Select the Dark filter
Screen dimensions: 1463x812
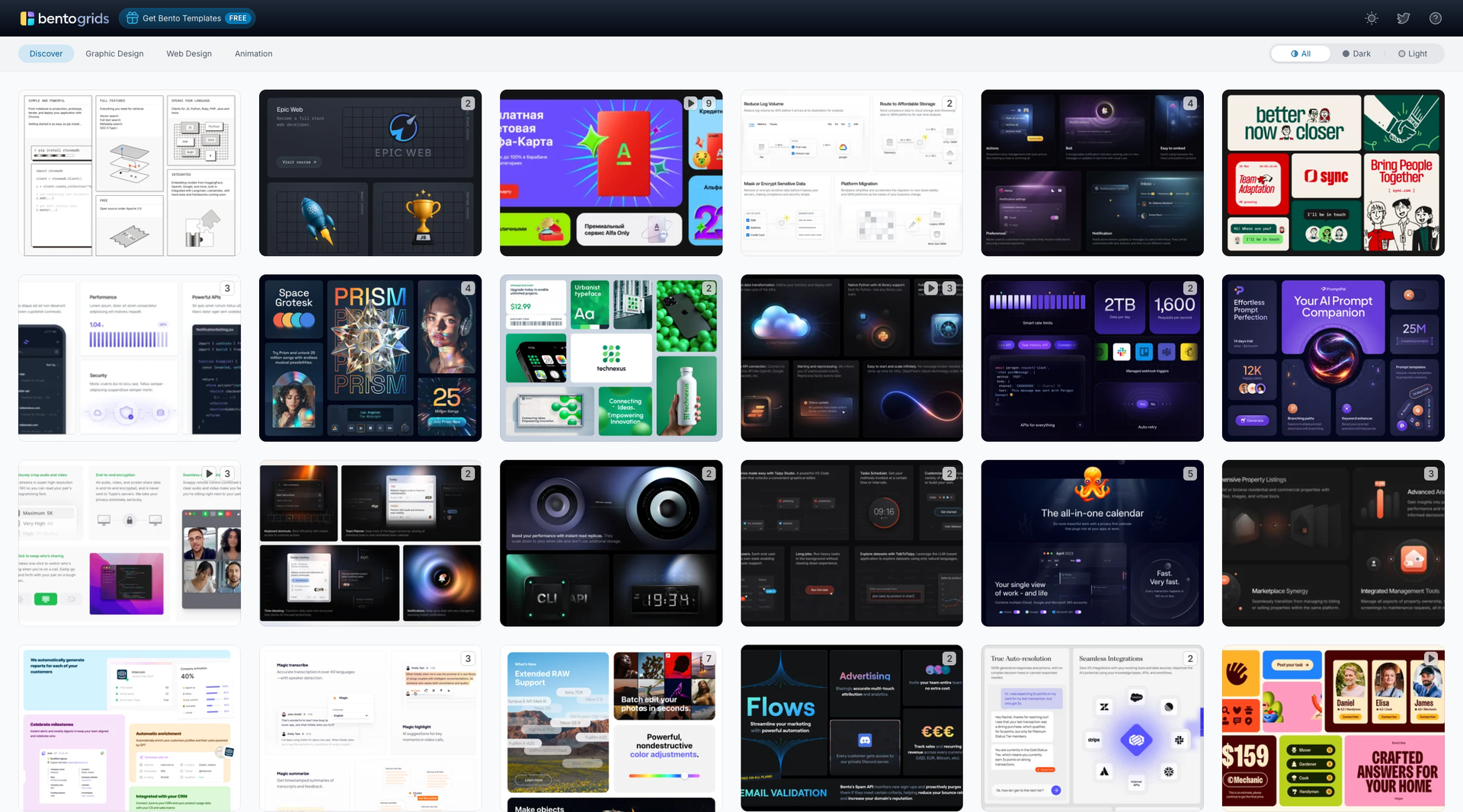click(1356, 53)
